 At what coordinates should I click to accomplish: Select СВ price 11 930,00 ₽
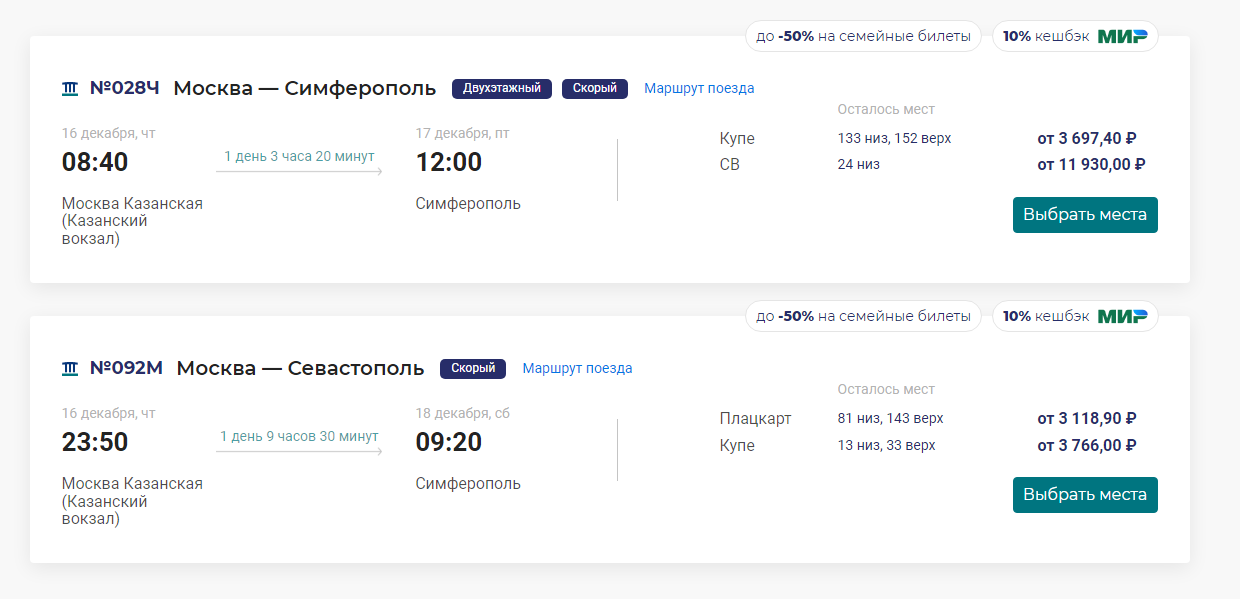click(x=1091, y=164)
